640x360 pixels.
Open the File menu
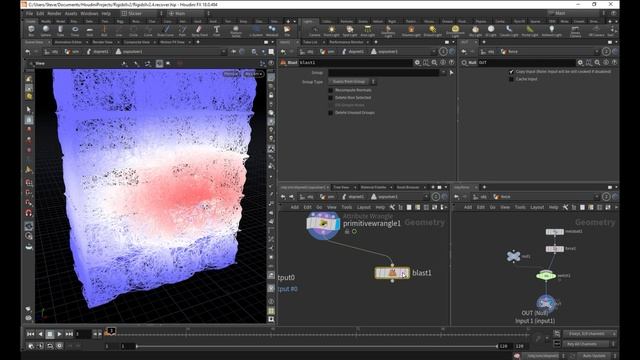[29, 13]
